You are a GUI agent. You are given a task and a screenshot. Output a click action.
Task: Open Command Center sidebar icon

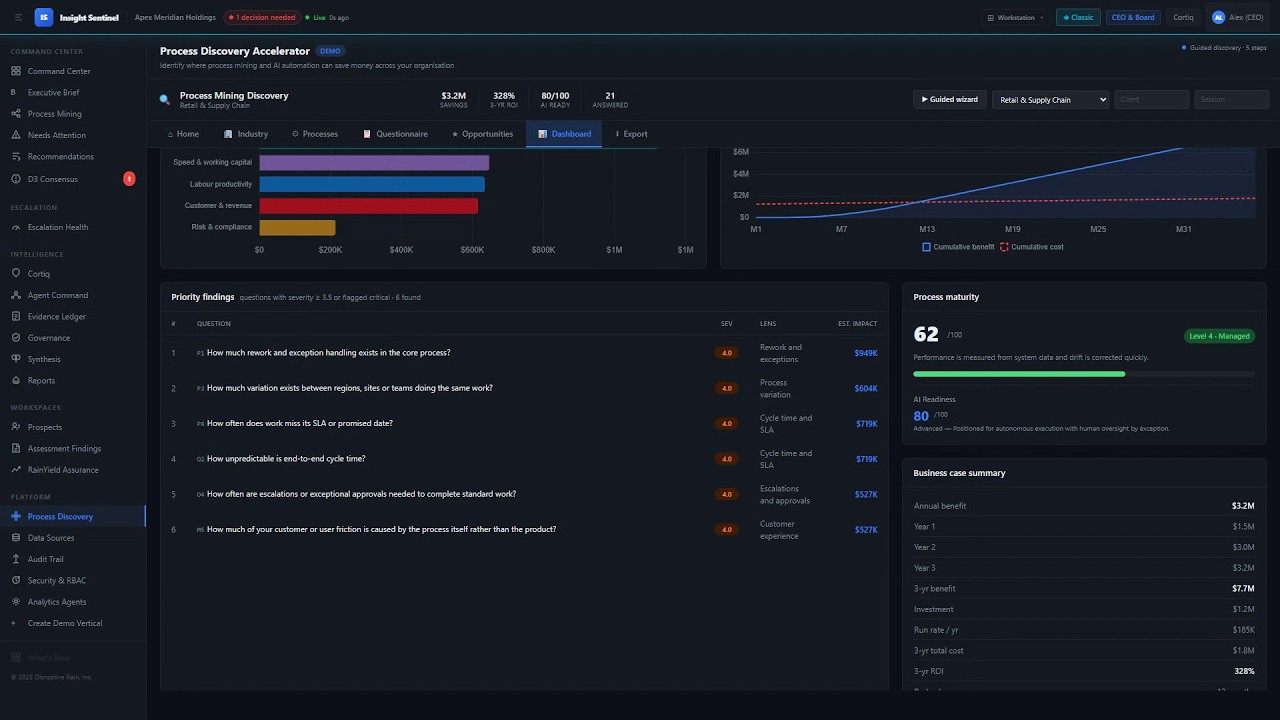click(16, 71)
